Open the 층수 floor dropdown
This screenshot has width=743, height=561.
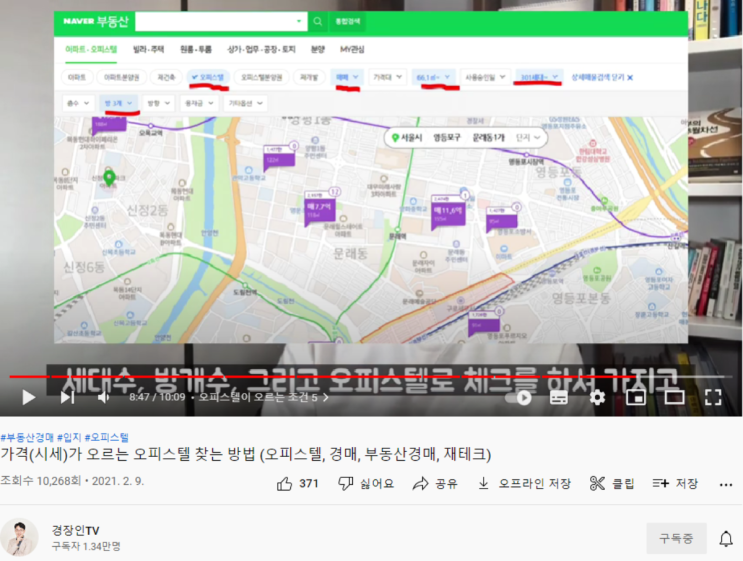click(79, 103)
